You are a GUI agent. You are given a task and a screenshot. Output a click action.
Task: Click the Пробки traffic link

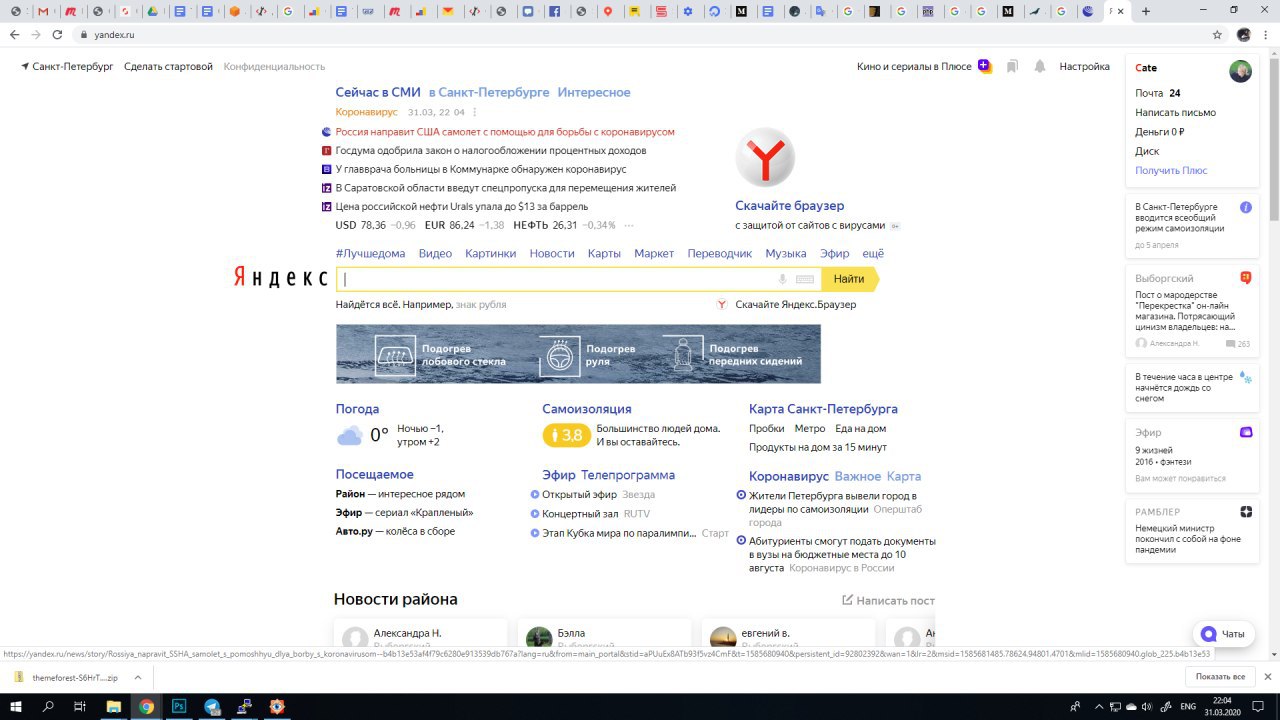click(x=766, y=428)
